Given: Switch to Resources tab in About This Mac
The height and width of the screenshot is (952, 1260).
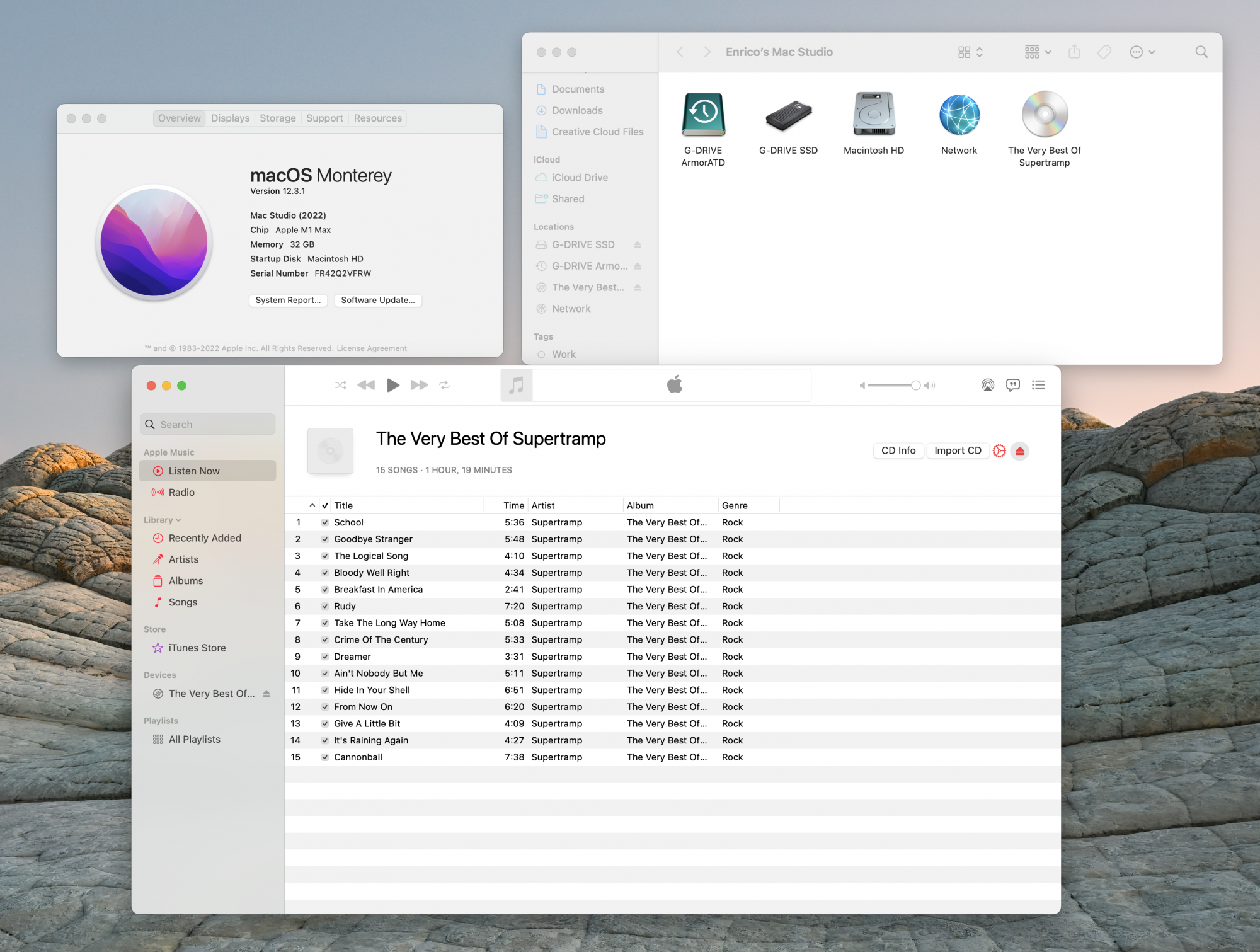Looking at the screenshot, I should click(377, 118).
